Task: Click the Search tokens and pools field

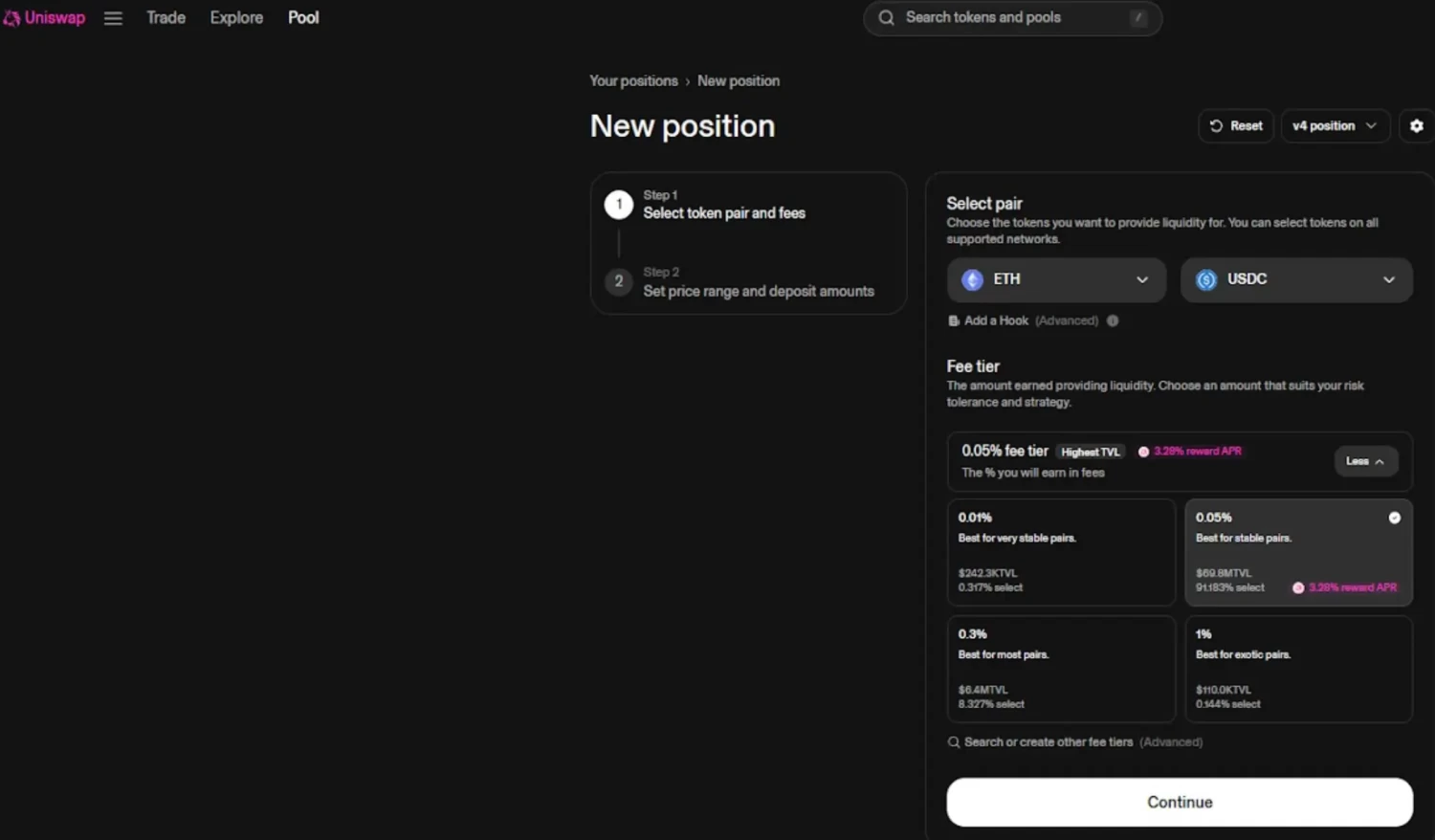Action: tap(1012, 17)
